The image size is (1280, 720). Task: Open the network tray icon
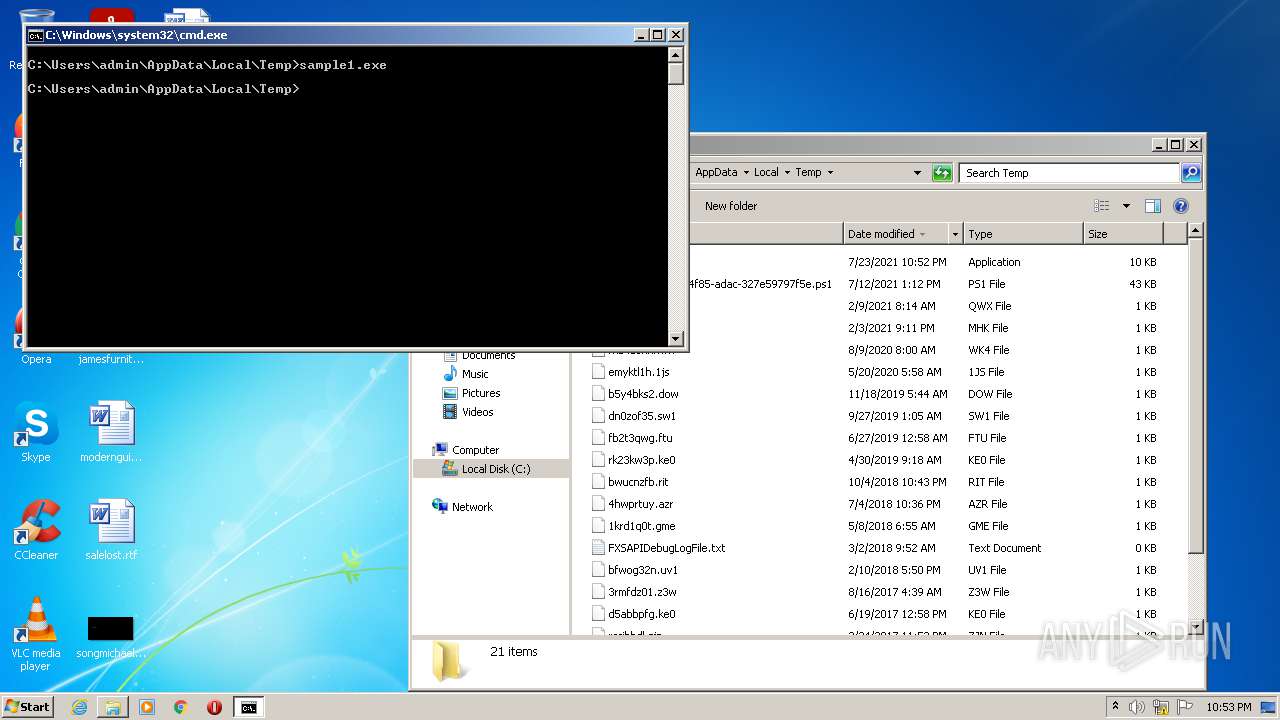point(1161,707)
